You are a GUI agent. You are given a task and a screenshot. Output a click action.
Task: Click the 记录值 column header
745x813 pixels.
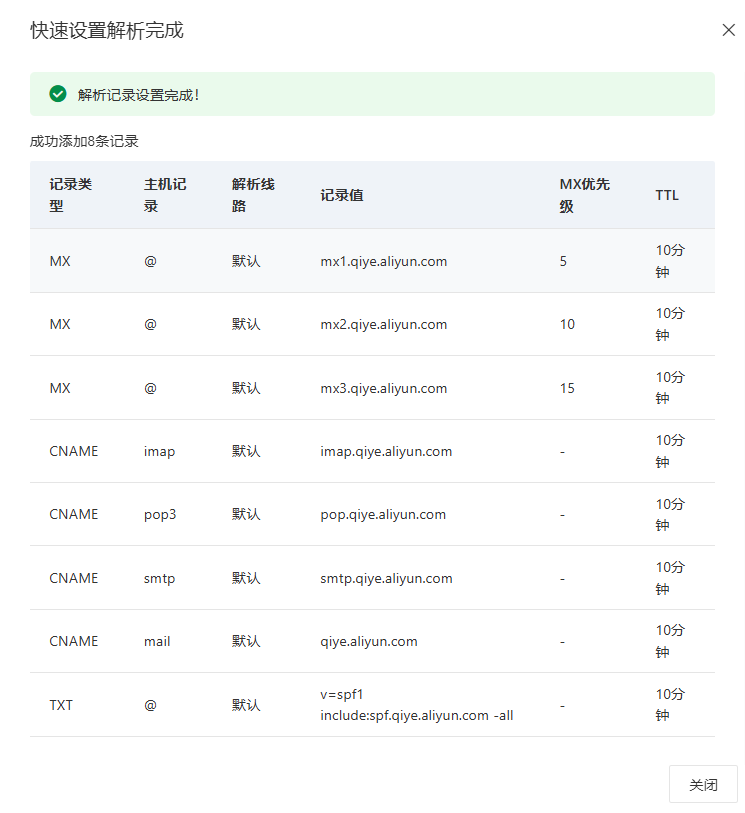point(342,195)
